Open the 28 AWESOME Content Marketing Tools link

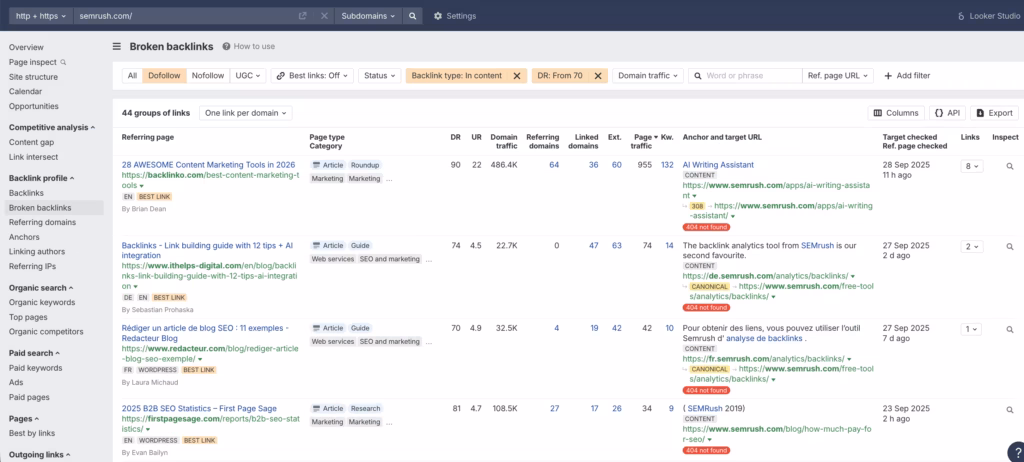208,165
